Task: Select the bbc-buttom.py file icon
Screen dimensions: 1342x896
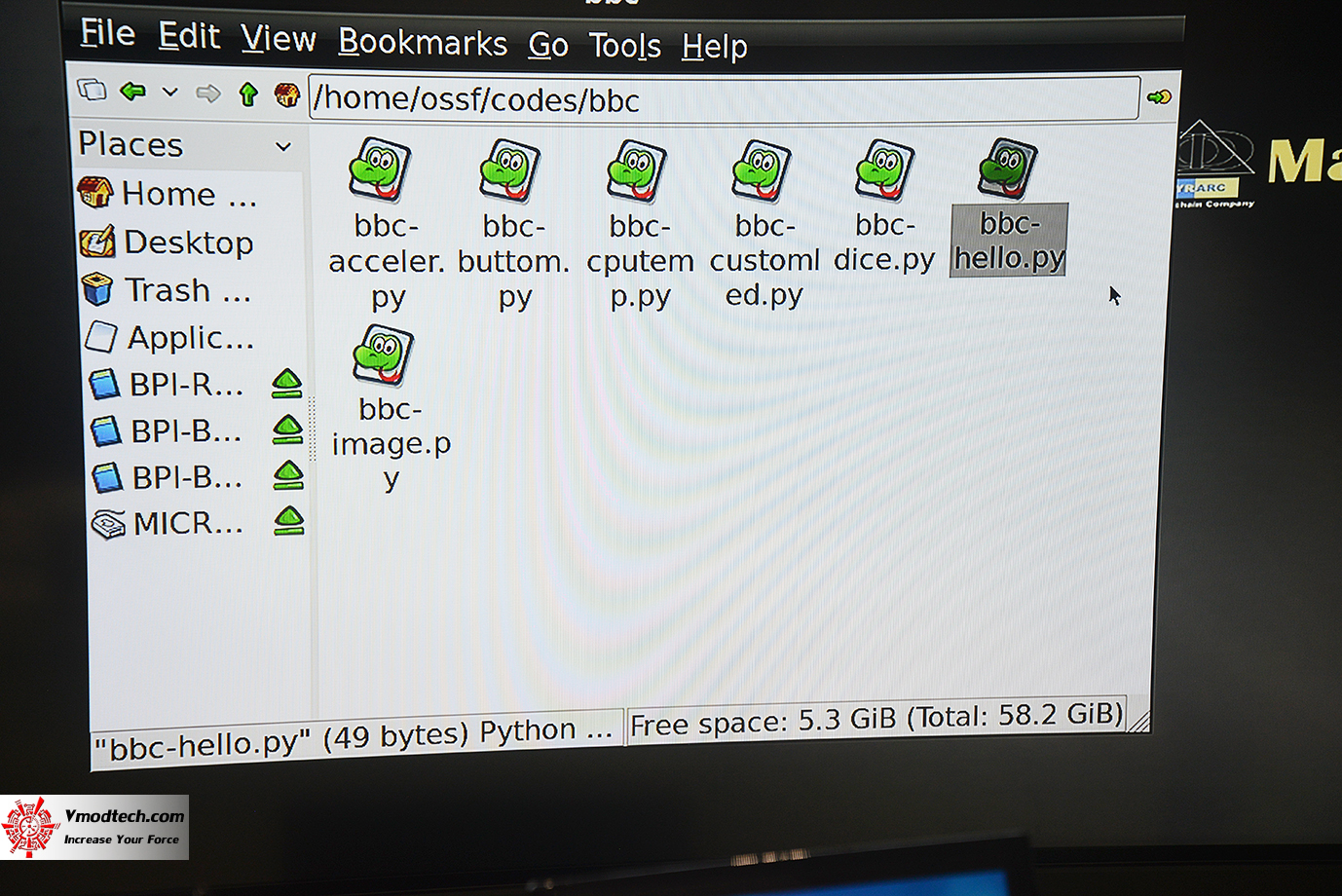Action: (509, 171)
